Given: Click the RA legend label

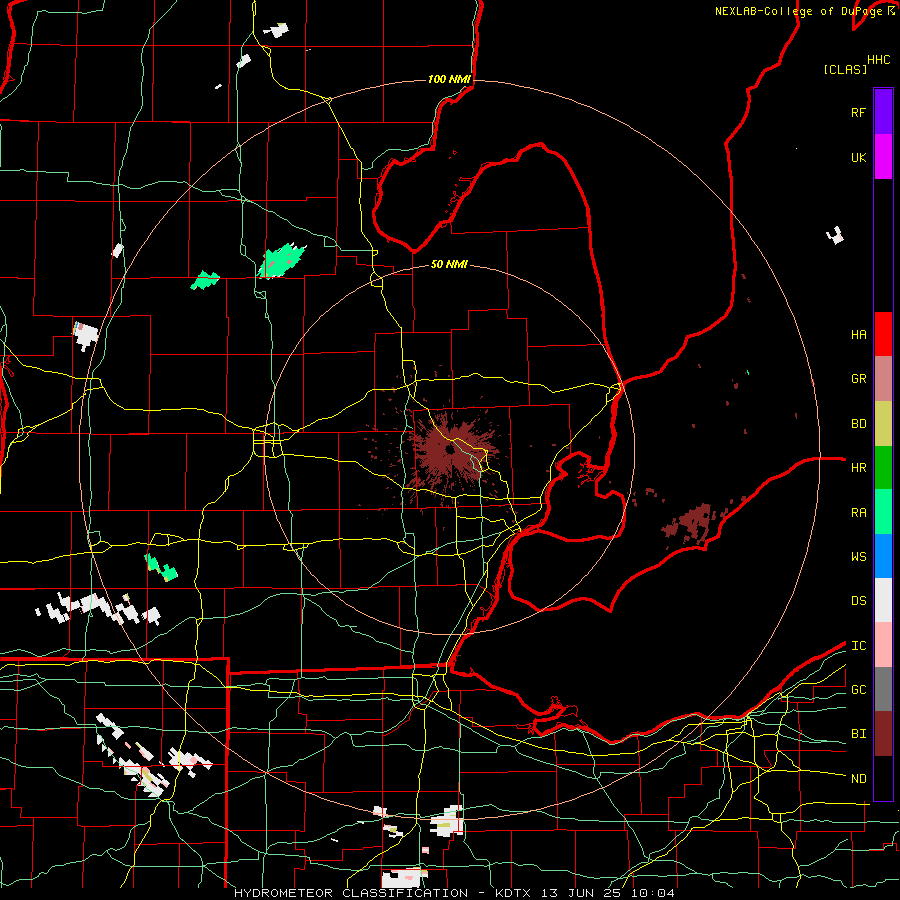Looking at the screenshot, I should pyautogui.click(x=858, y=513).
